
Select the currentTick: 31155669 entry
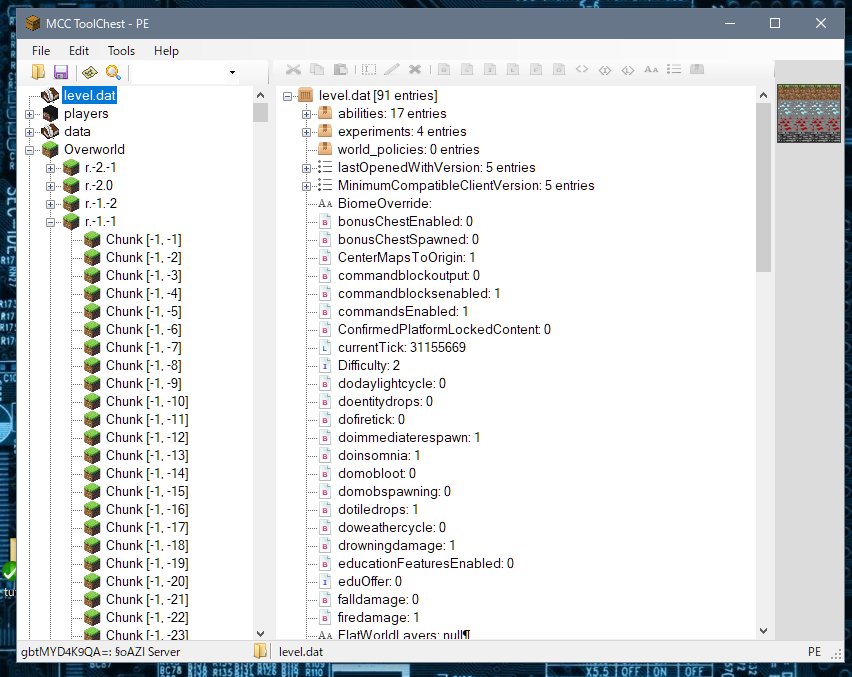[x=402, y=347]
